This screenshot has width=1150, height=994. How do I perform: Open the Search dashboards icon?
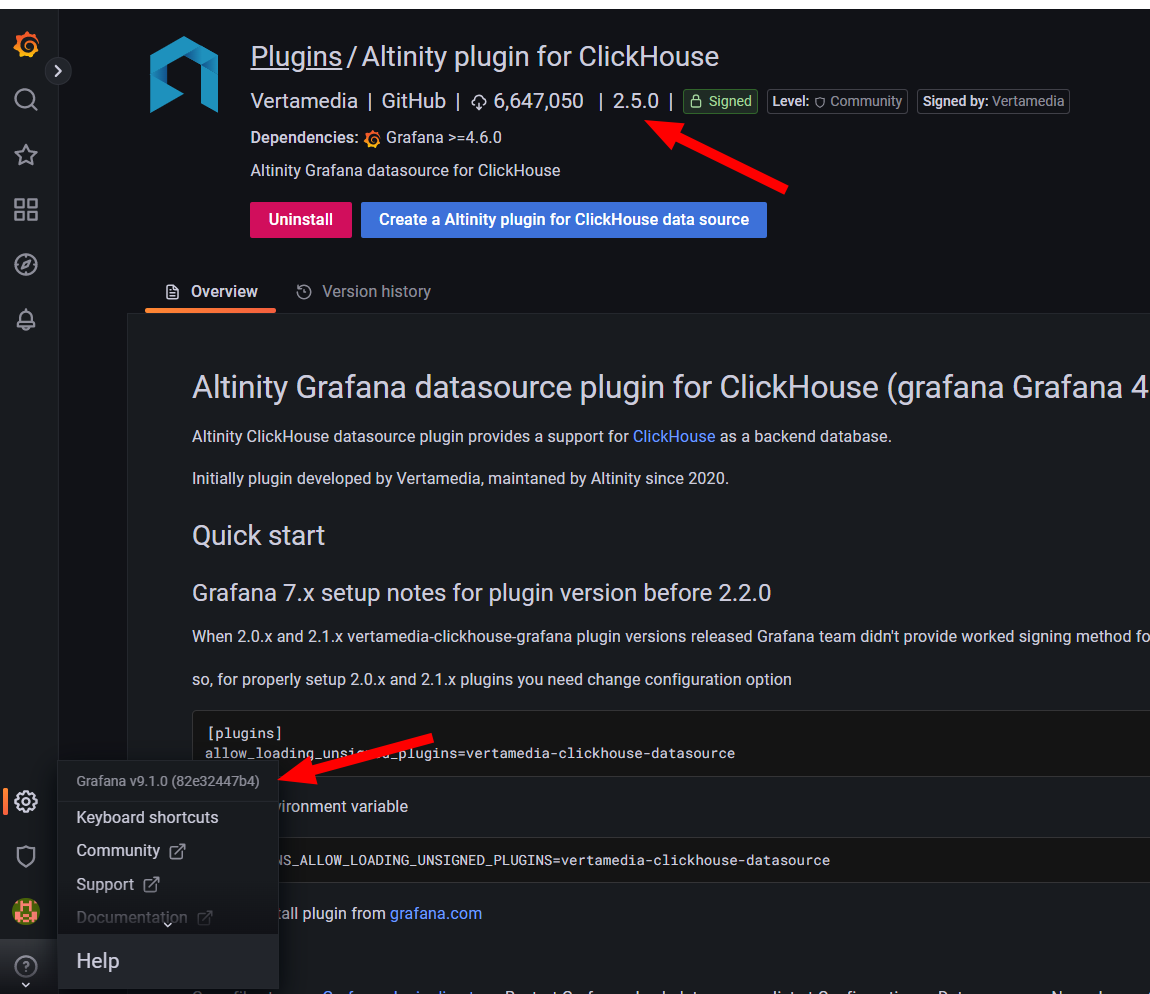click(x=26, y=99)
